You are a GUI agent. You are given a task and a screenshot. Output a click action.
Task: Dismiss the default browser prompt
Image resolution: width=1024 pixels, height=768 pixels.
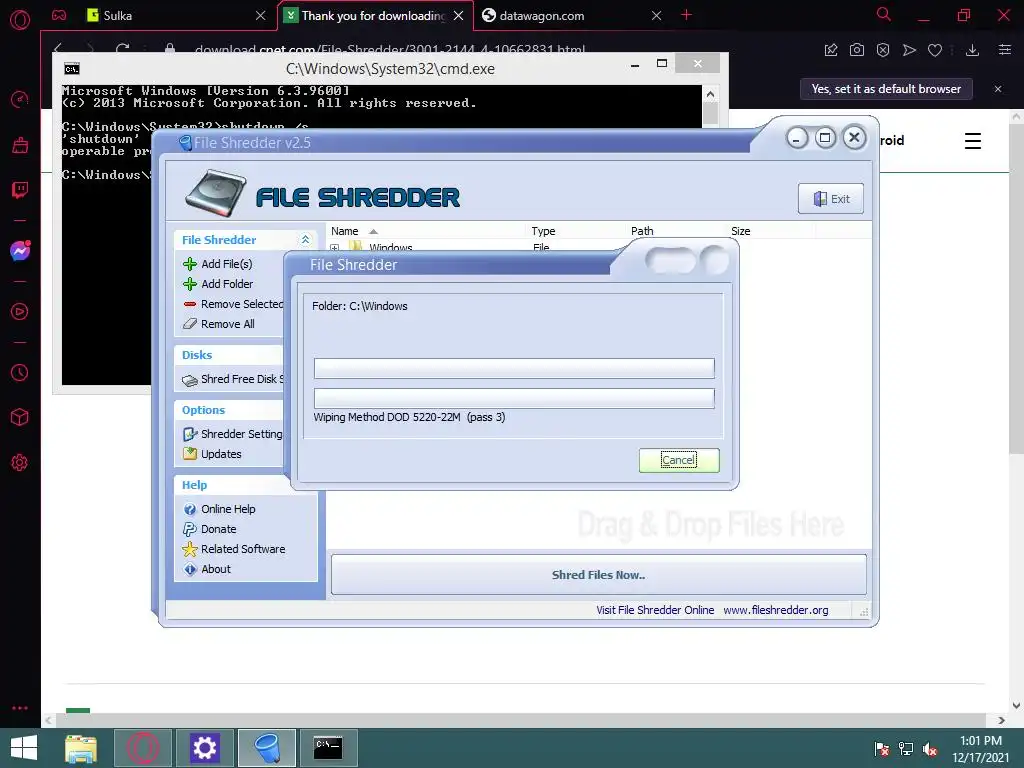coord(998,89)
